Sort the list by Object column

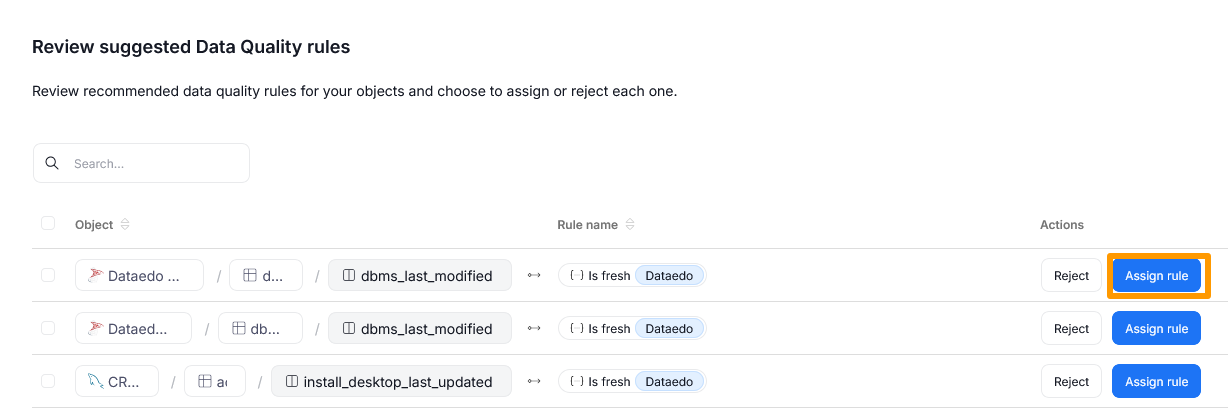point(125,225)
